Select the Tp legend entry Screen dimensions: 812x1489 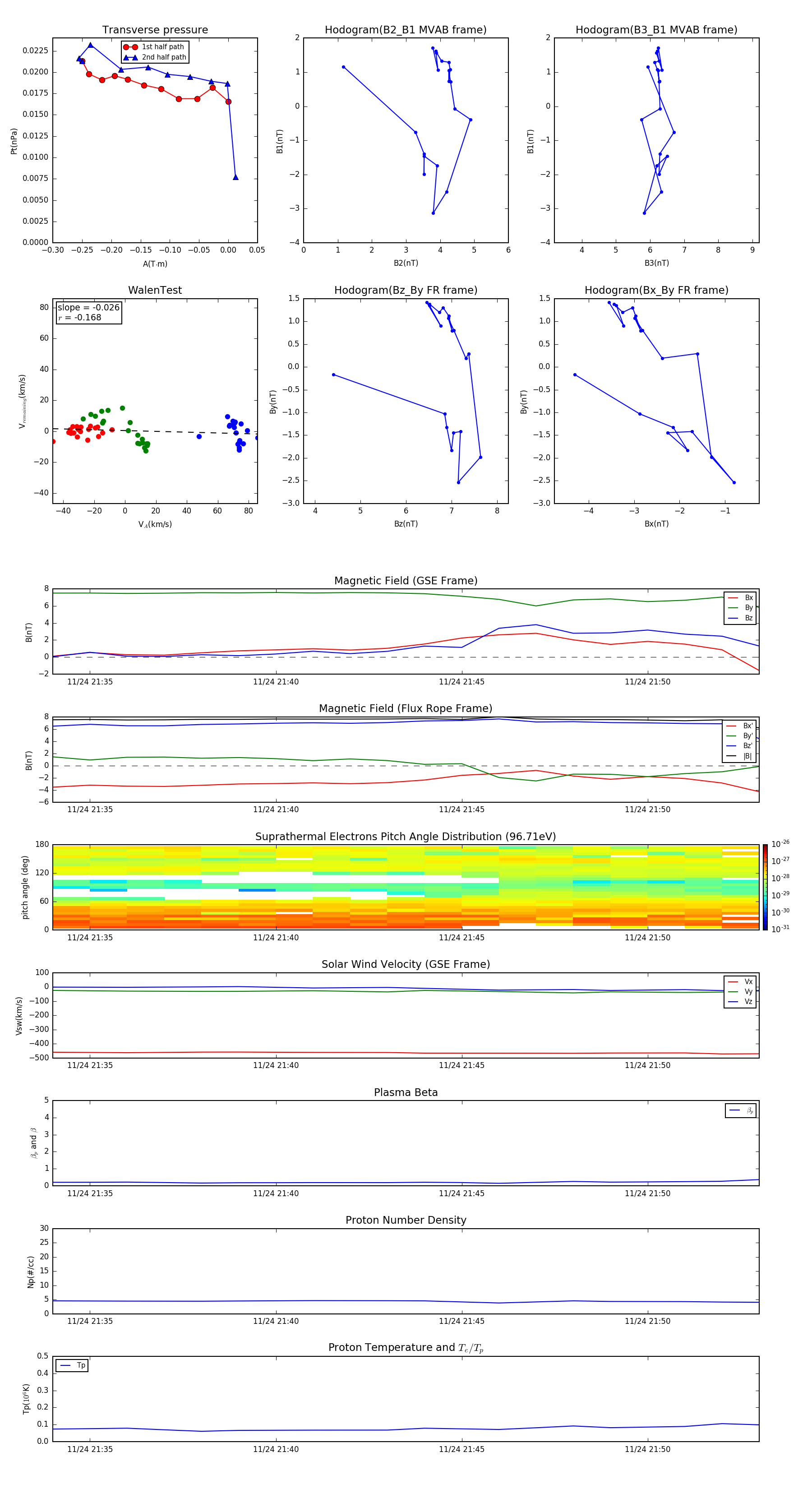[73, 1365]
